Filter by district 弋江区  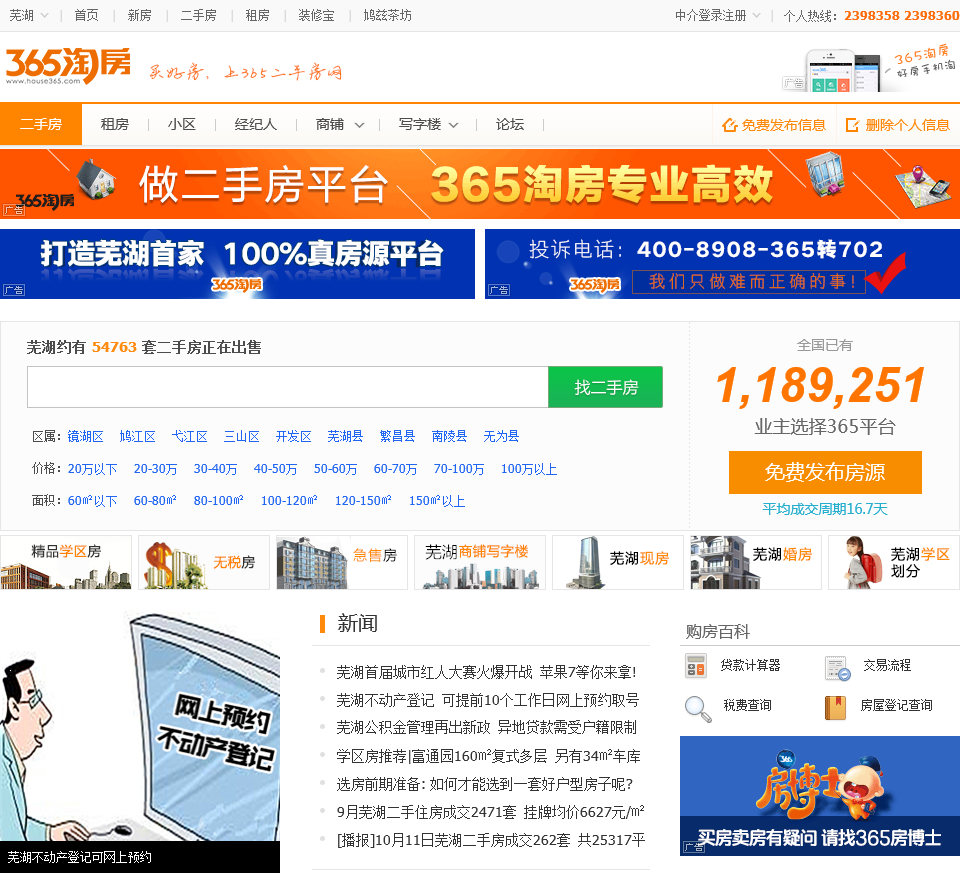click(189, 436)
